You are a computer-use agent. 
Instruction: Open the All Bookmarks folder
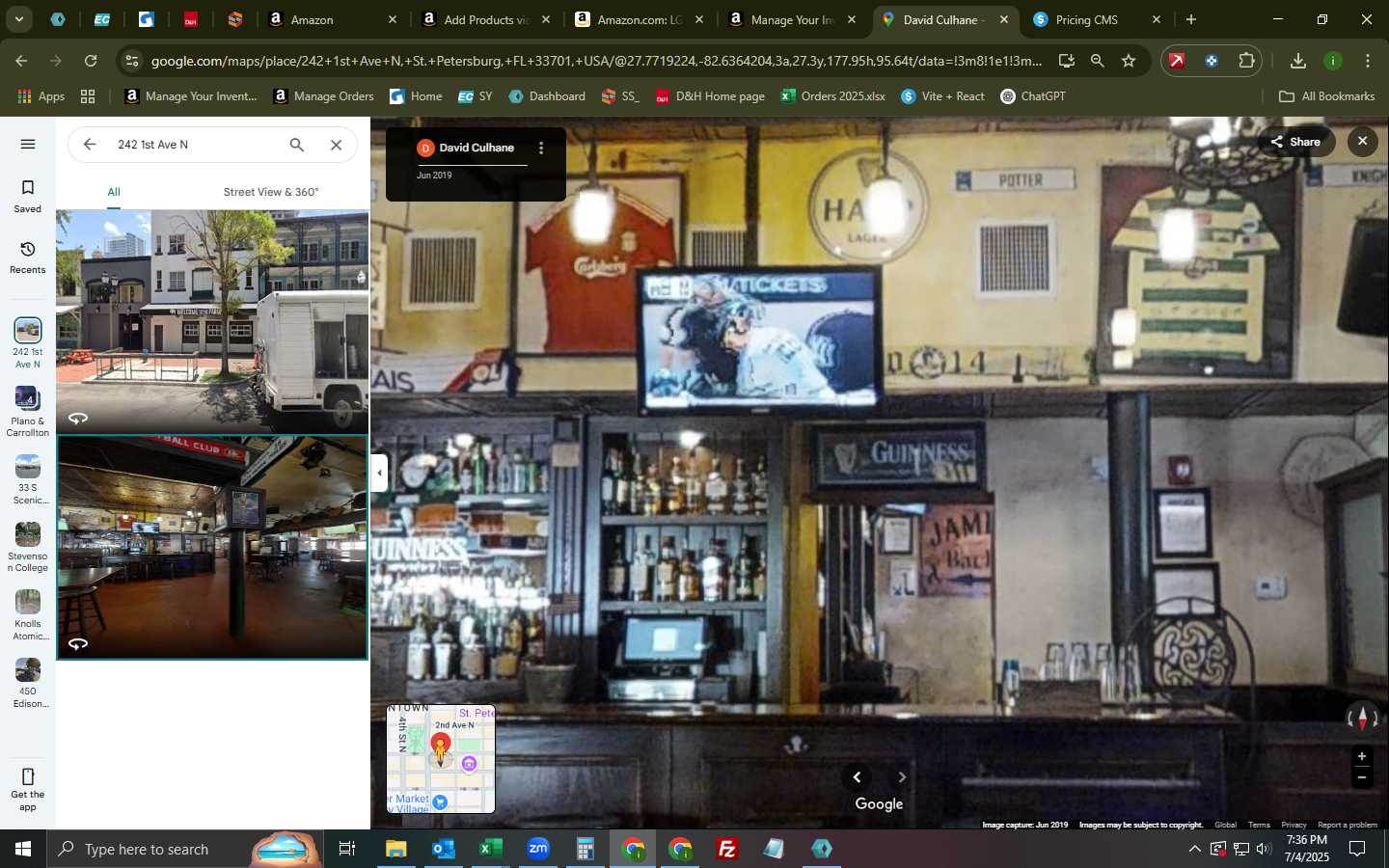point(1326,96)
